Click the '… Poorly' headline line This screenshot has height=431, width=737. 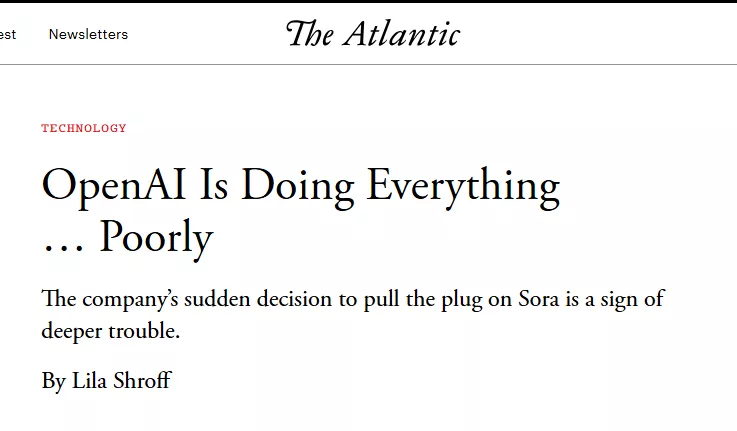click(128, 239)
